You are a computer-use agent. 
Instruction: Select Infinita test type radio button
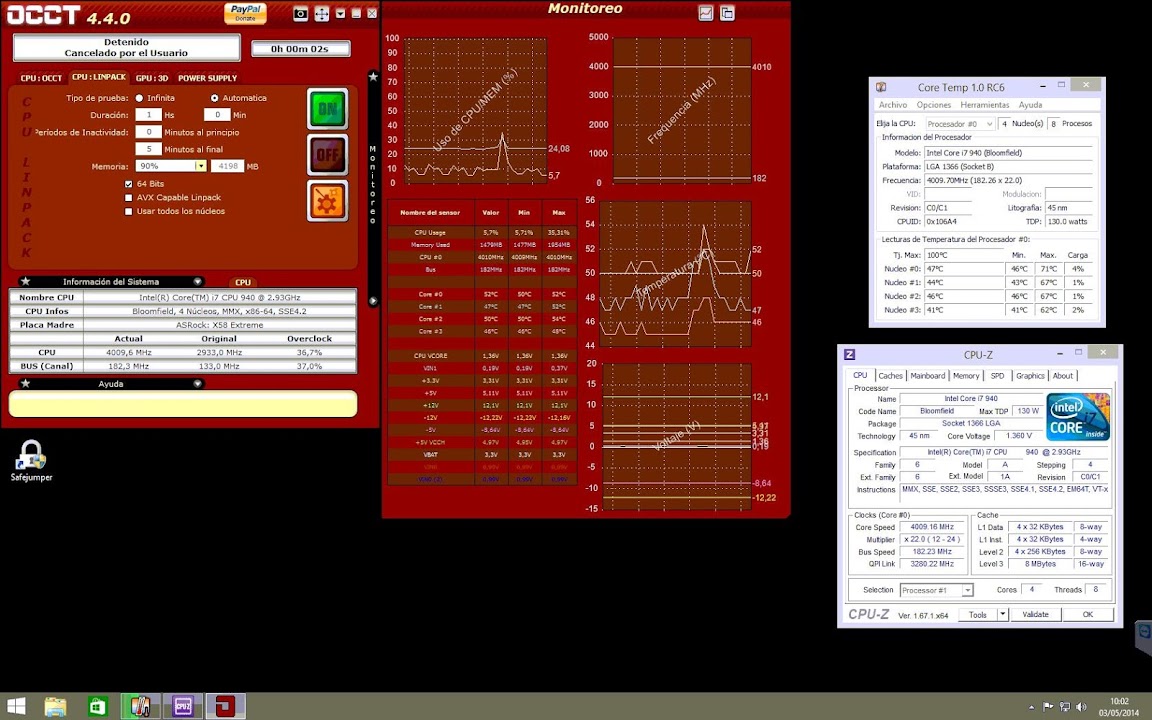click(x=139, y=98)
